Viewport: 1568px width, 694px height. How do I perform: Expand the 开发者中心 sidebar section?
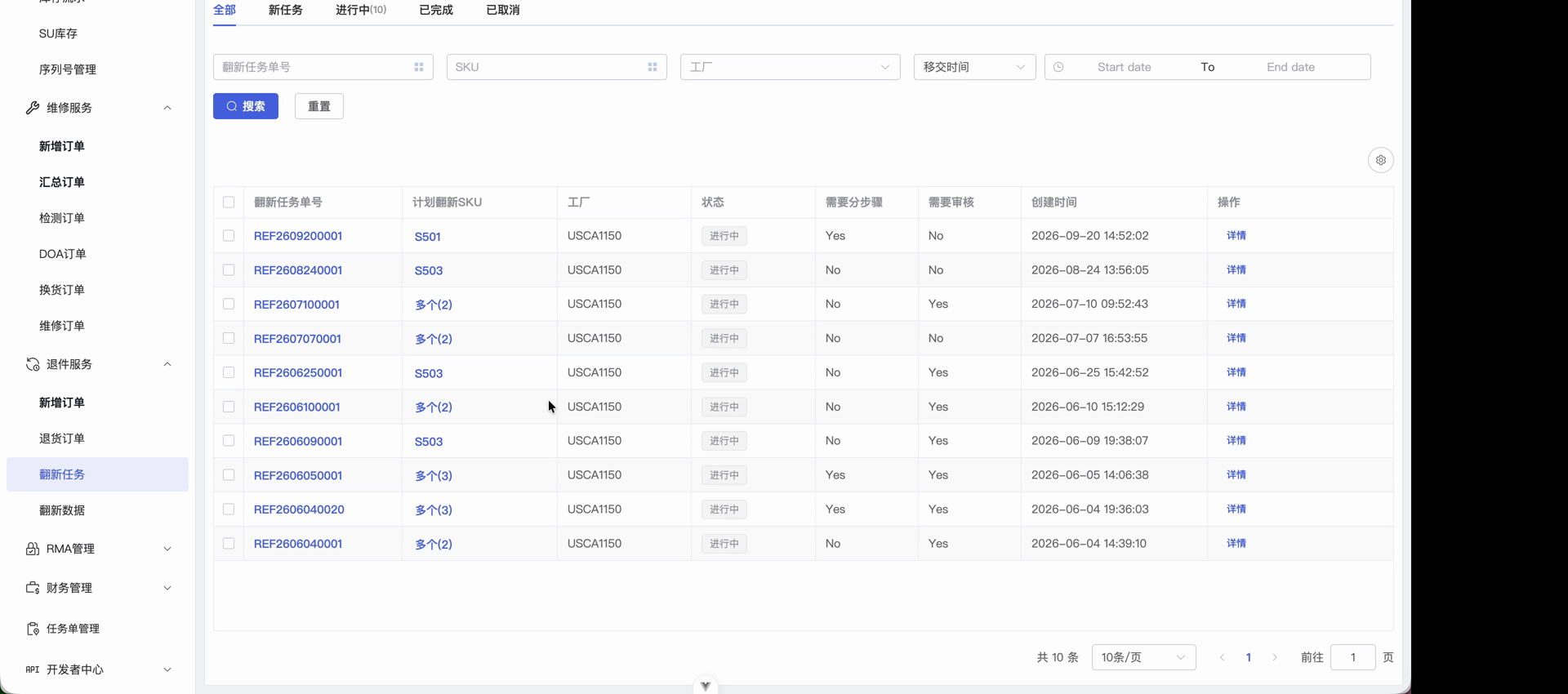(167, 670)
